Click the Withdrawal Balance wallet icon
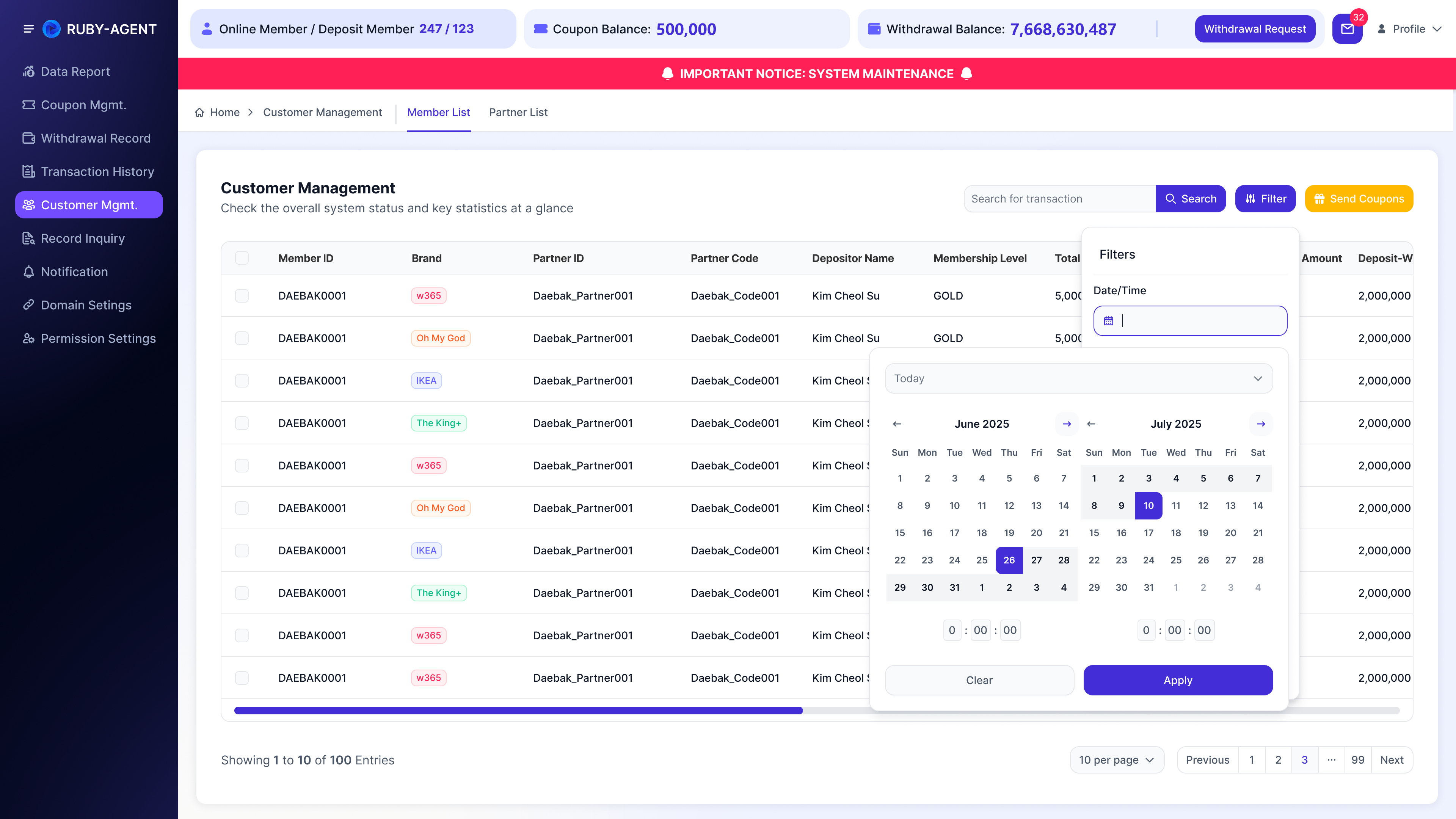The width and height of the screenshot is (1456, 819). pyautogui.click(x=874, y=29)
